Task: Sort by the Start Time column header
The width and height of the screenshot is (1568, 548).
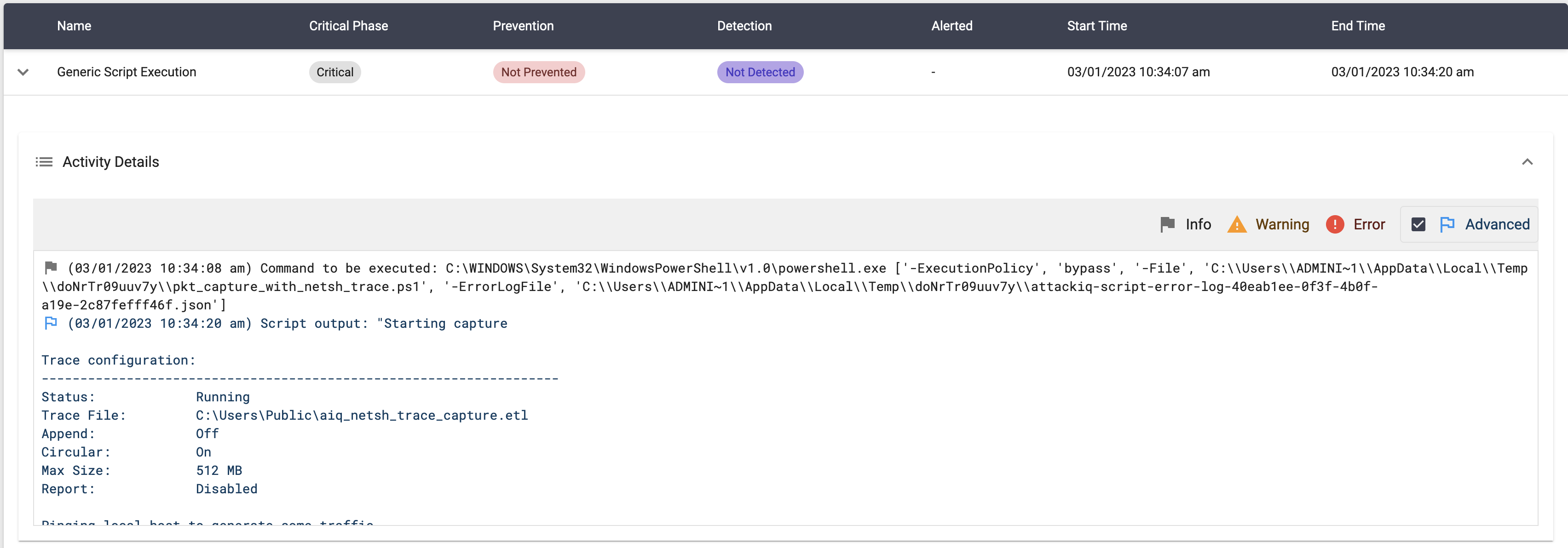Action: 1096,26
